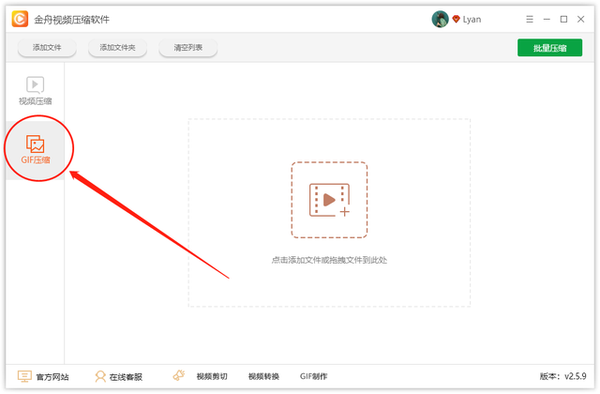Click the version v2.5.9 text

coord(563,376)
